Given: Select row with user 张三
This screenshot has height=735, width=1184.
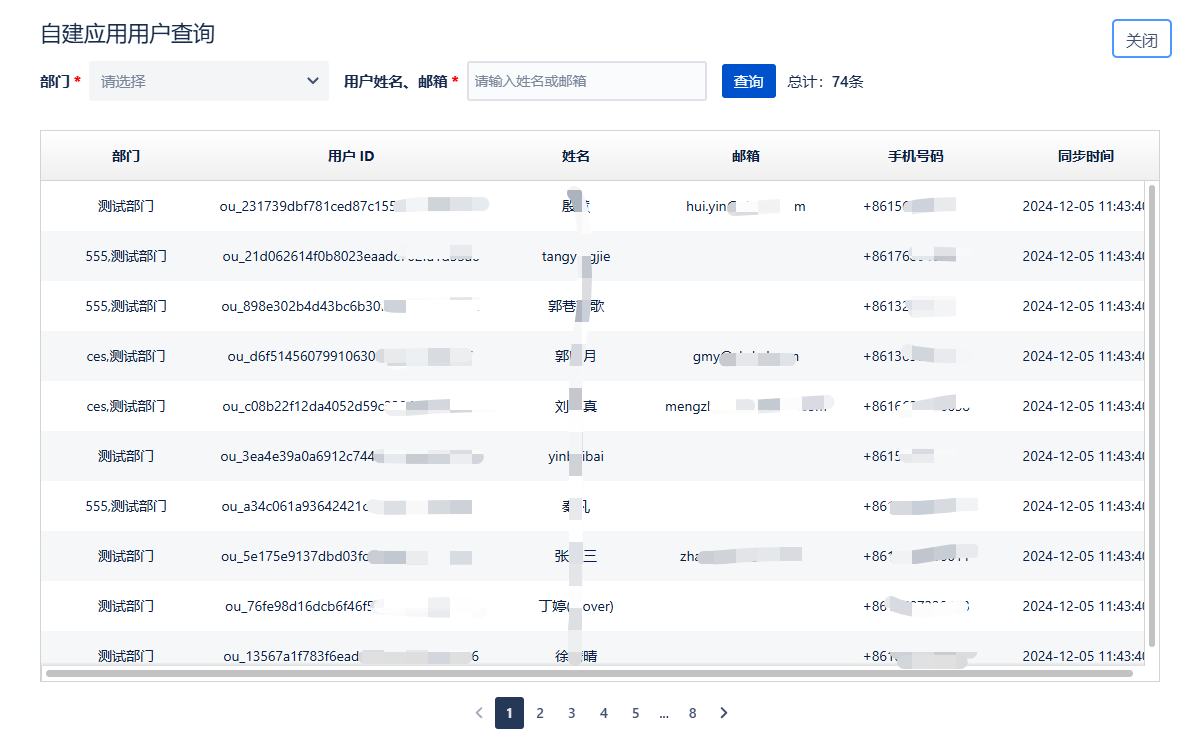Looking at the screenshot, I should click(593, 556).
